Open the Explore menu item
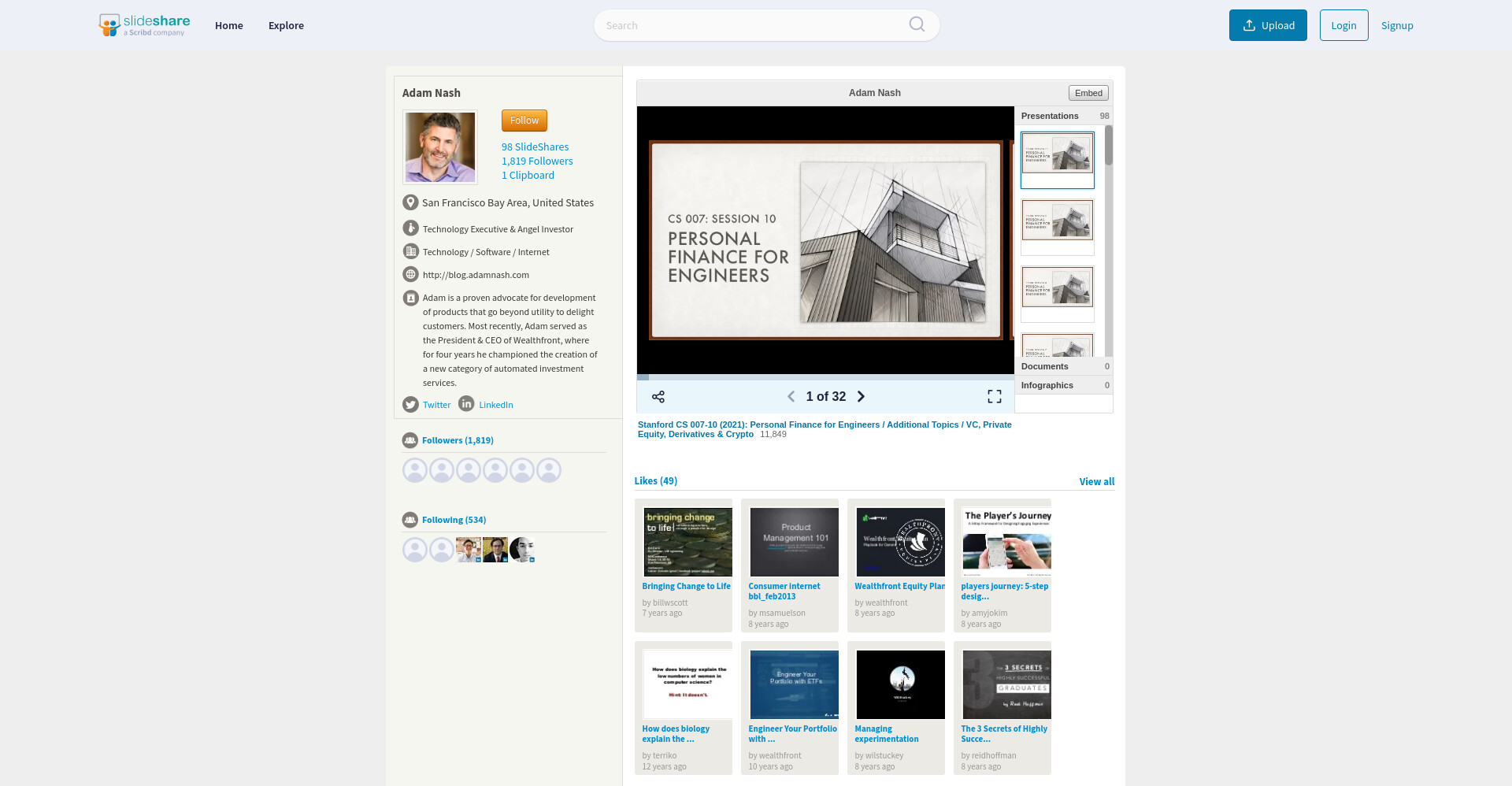This screenshot has width=1512, height=786. tap(286, 25)
